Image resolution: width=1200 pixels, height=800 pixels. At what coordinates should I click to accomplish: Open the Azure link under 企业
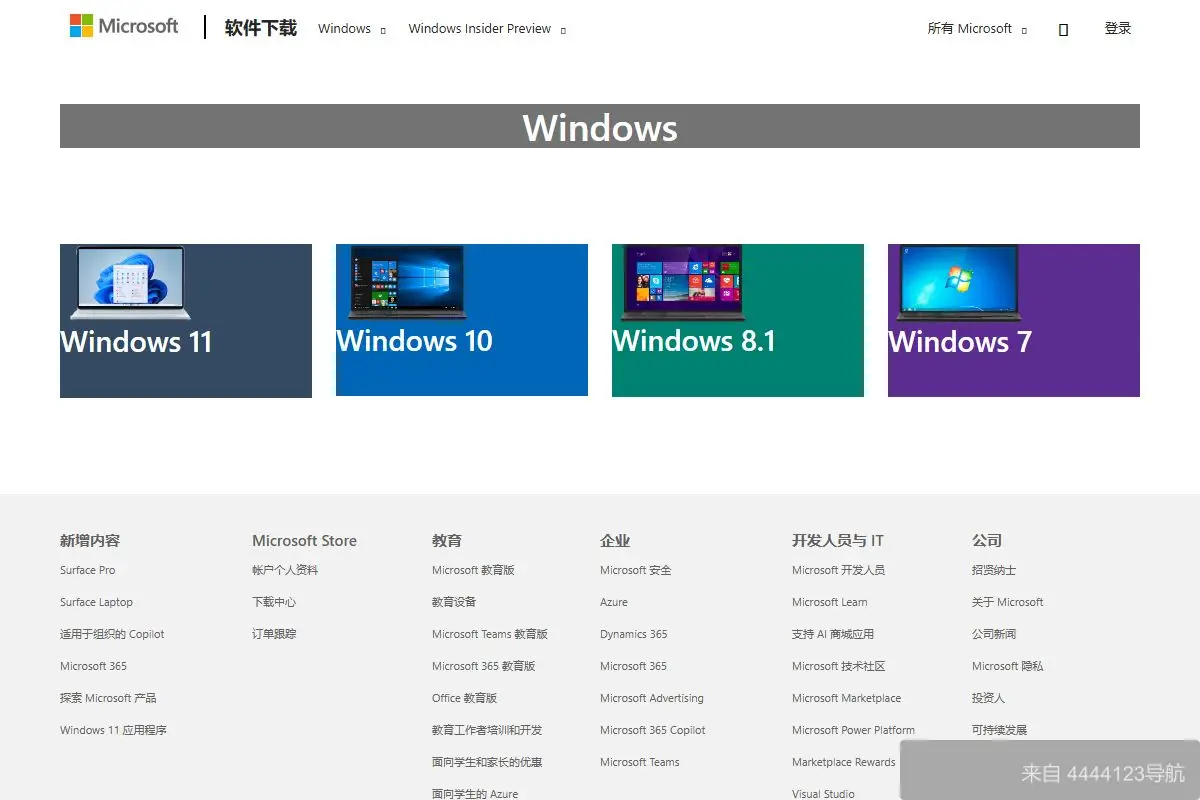613,602
